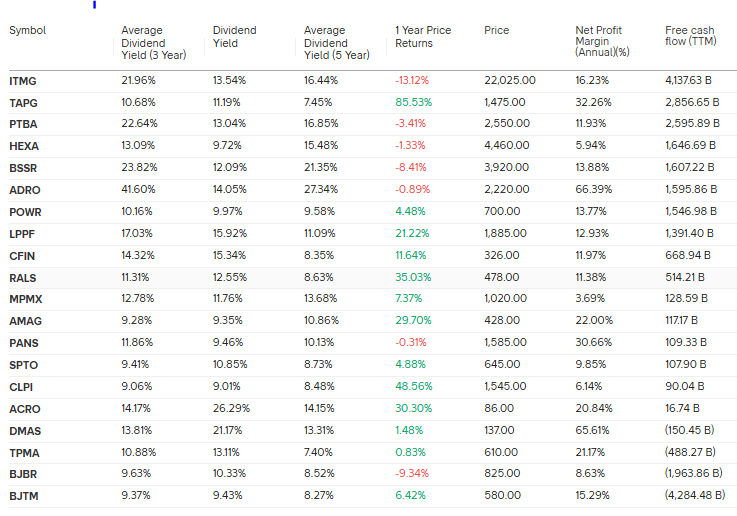The width and height of the screenshot is (737, 516).
Task: Select the ADRO ticker row symbol
Action: 24,188
